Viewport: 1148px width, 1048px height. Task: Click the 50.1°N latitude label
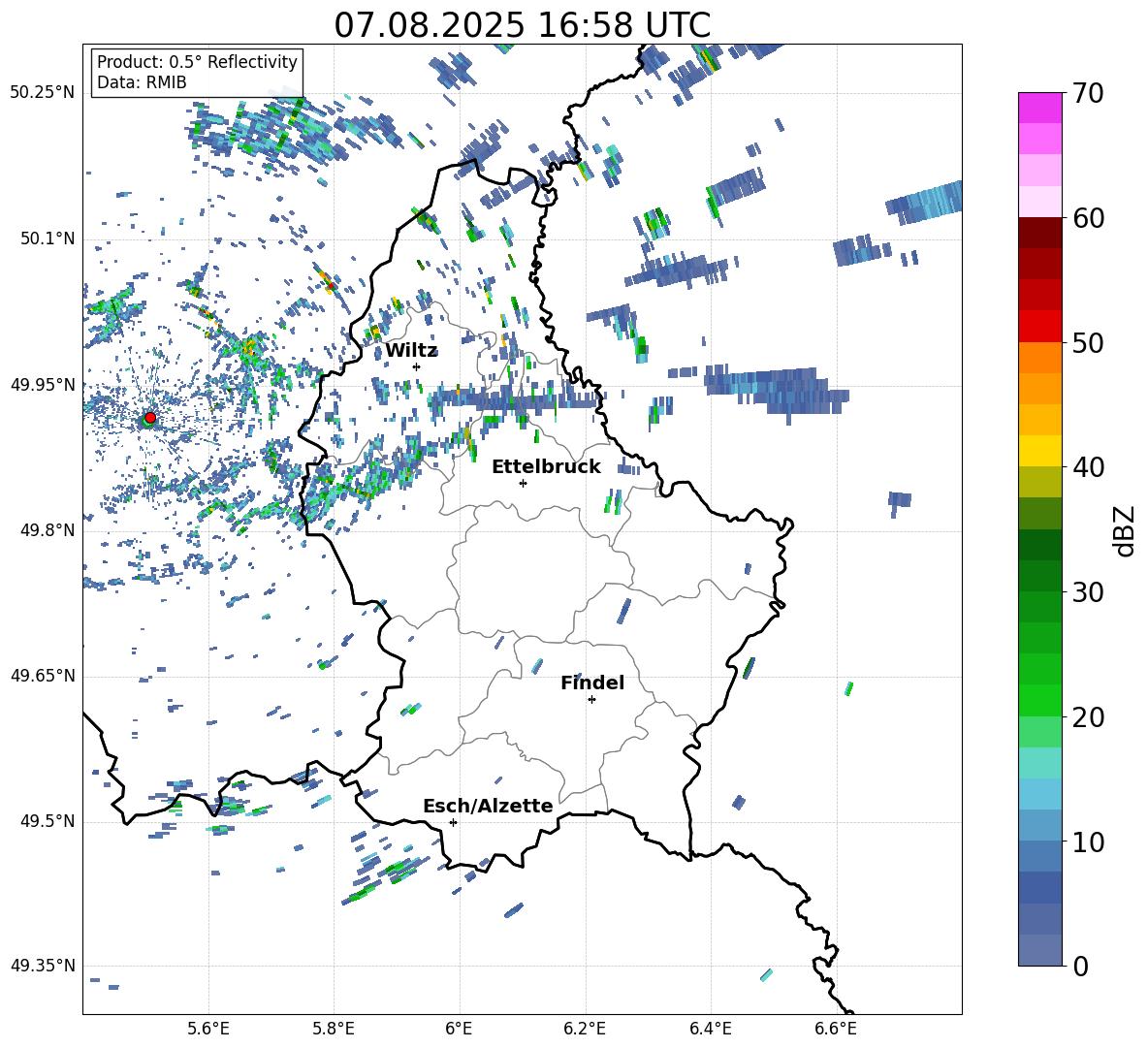pyautogui.click(x=48, y=238)
